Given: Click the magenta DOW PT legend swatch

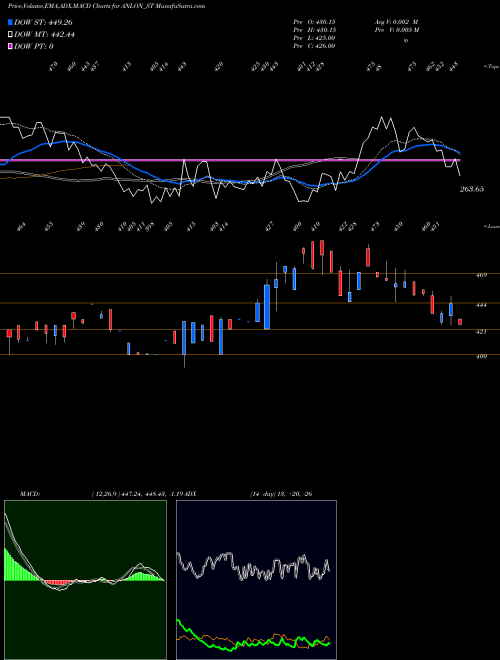Looking at the screenshot, I should (11, 46).
